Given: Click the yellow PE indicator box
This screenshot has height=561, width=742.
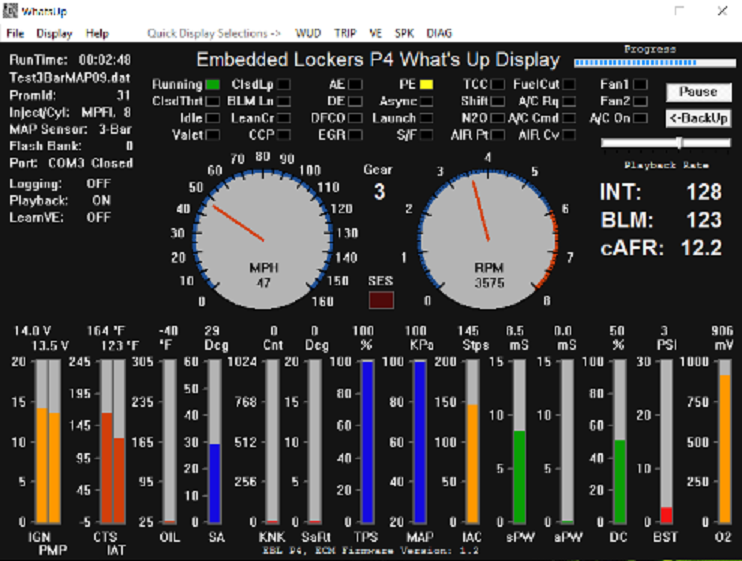Looking at the screenshot, I should tap(426, 85).
